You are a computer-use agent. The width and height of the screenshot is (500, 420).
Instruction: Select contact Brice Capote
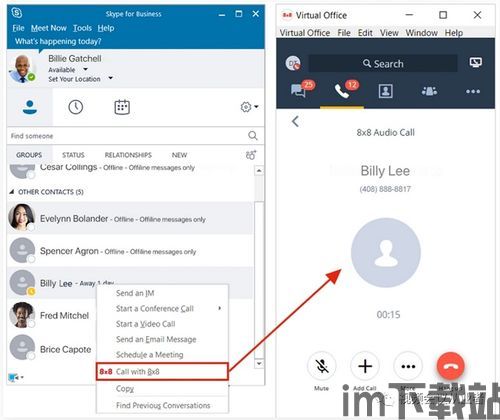click(x=65, y=349)
